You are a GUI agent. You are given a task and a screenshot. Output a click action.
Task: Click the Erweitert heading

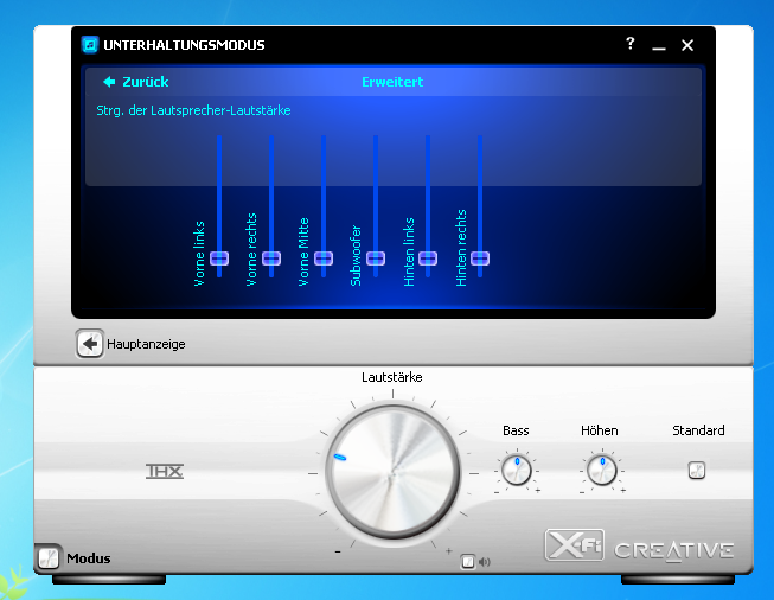pos(392,82)
